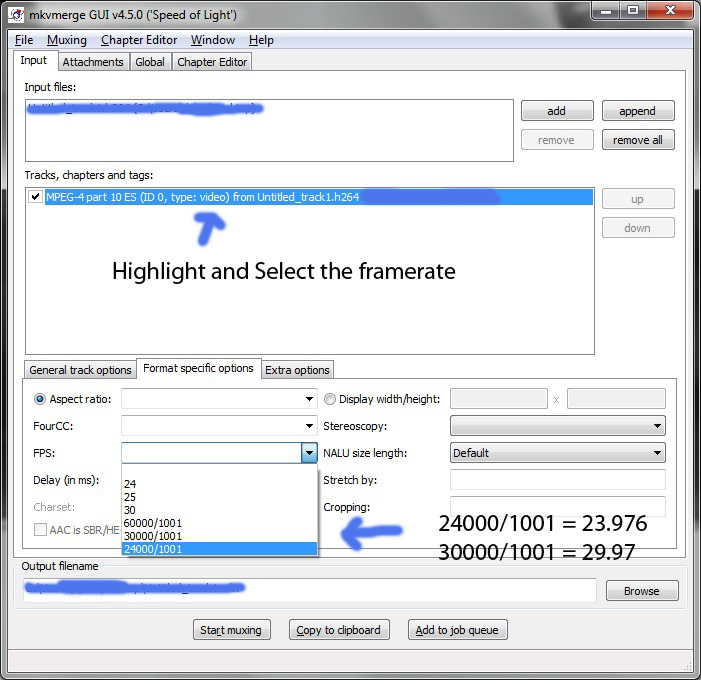701x688 pixels.
Task: Switch to the Attachments tab
Action: [x=93, y=62]
